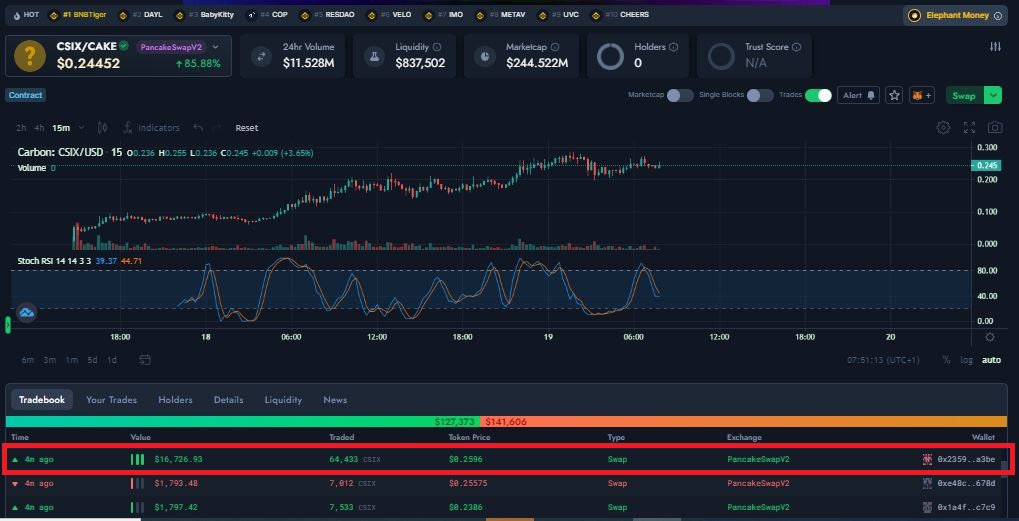The width and height of the screenshot is (1019, 521).
Task: Click the Alert bell button
Action: click(859, 95)
